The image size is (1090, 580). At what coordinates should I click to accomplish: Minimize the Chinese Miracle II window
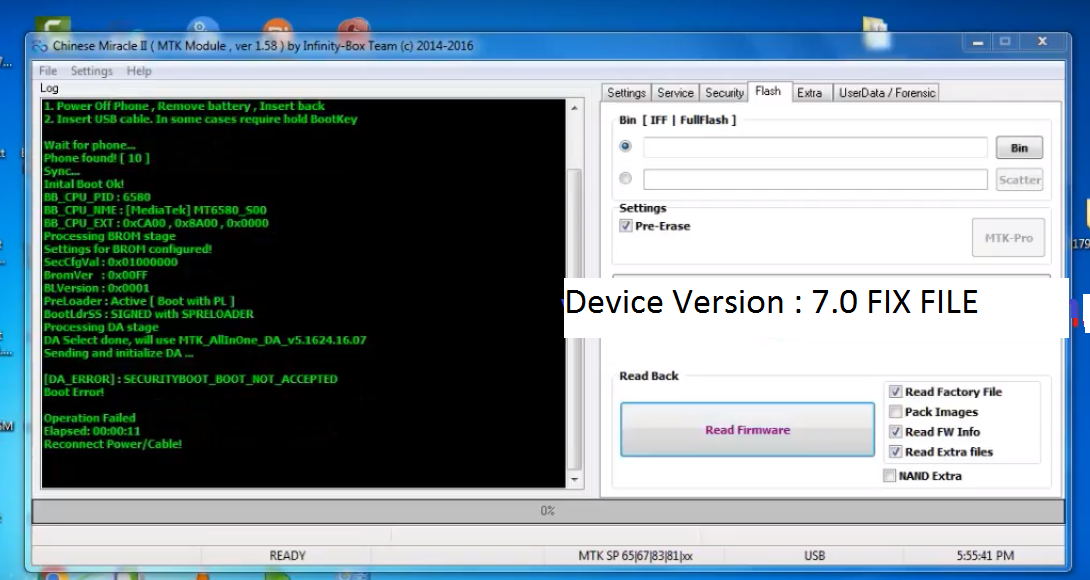click(x=978, y=42)
